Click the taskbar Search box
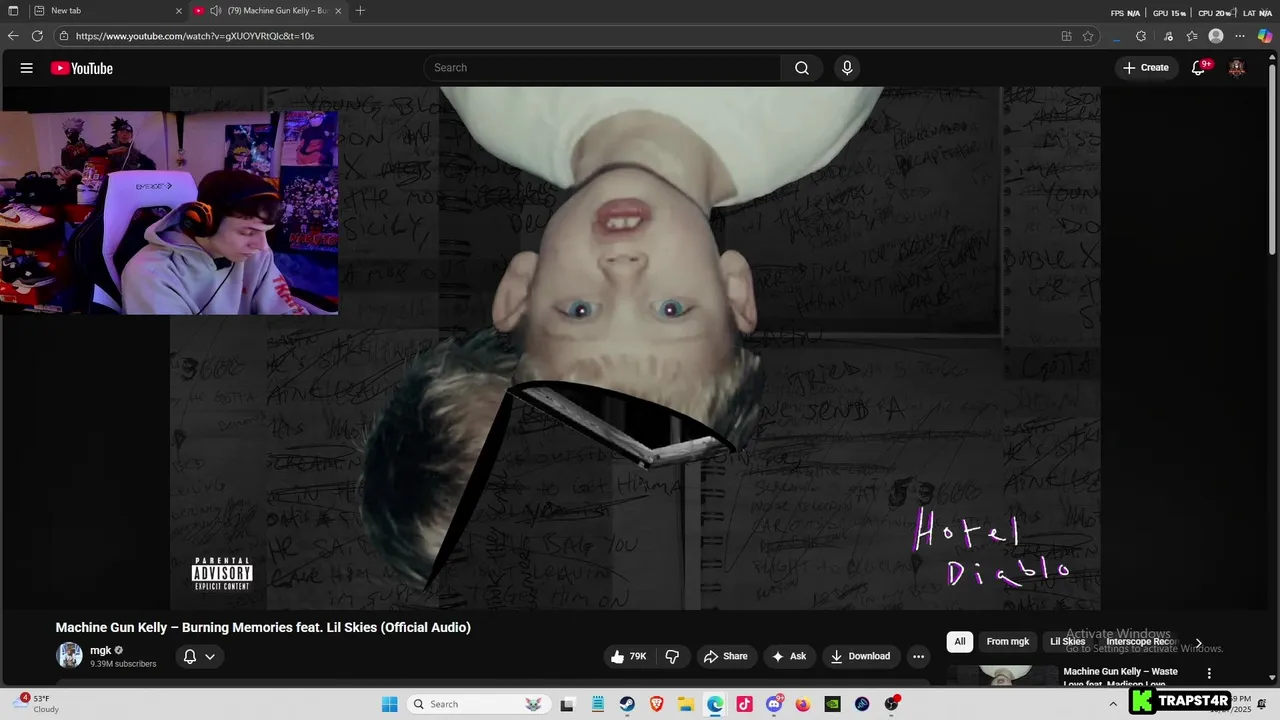The width and height of the screenshot is (1280, 720). pos(478,704)
